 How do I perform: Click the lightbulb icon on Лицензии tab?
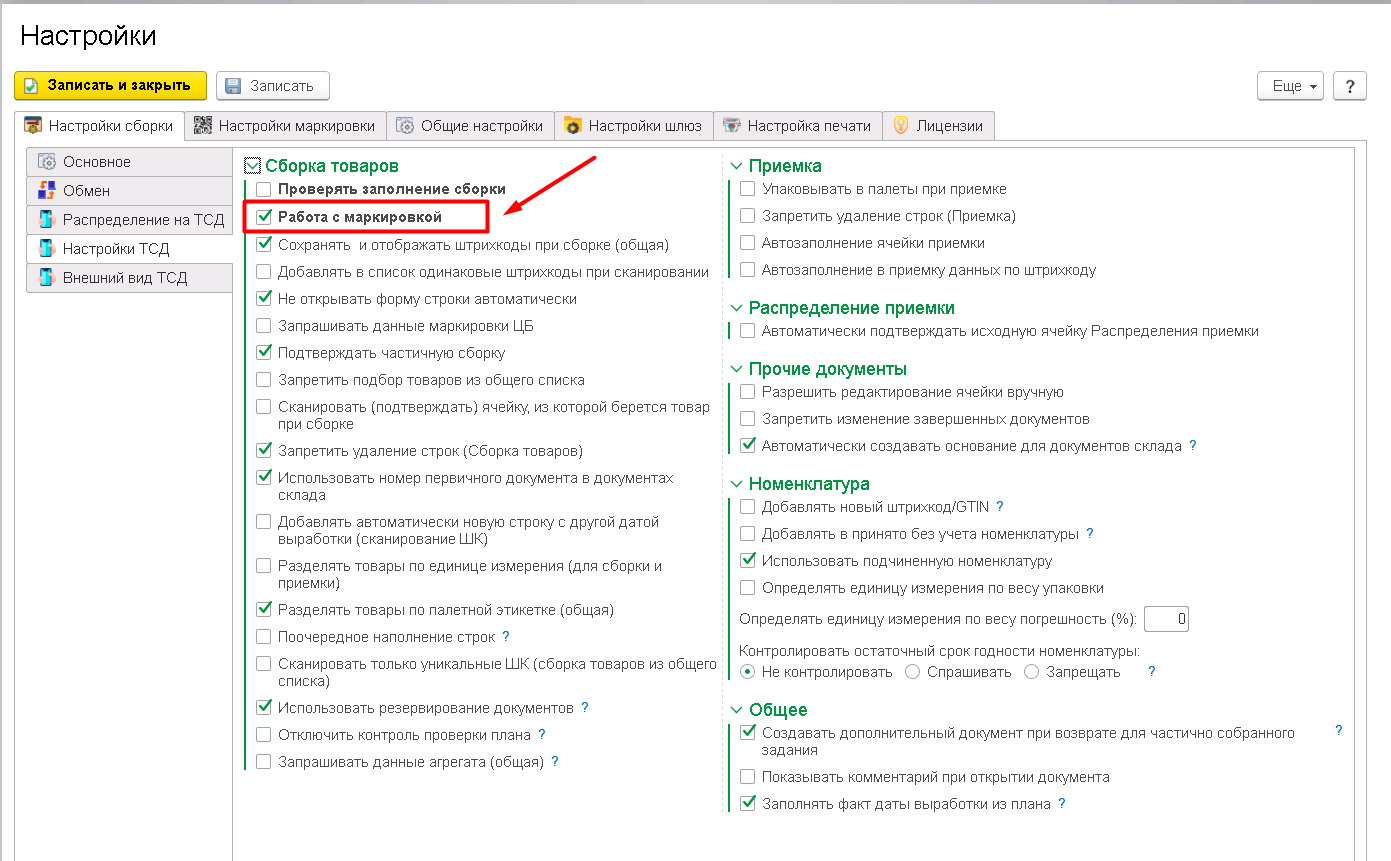point(901,125)
